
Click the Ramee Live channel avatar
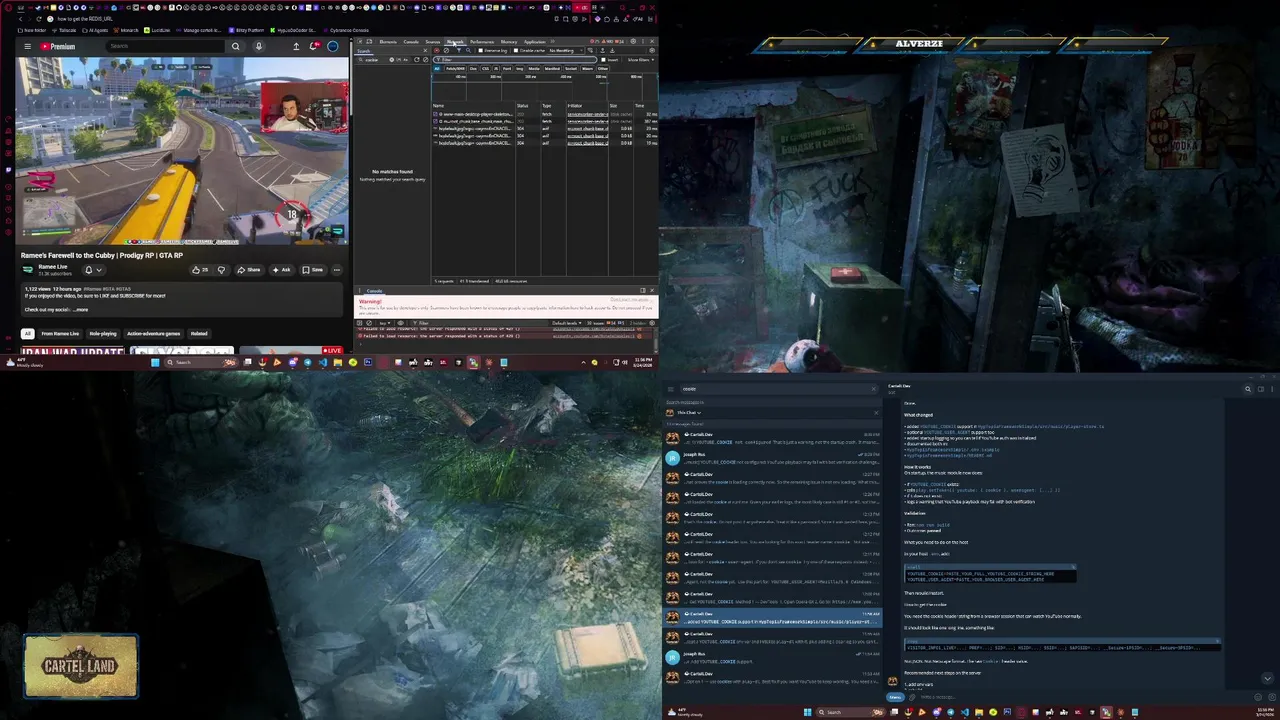coord(28,269)
